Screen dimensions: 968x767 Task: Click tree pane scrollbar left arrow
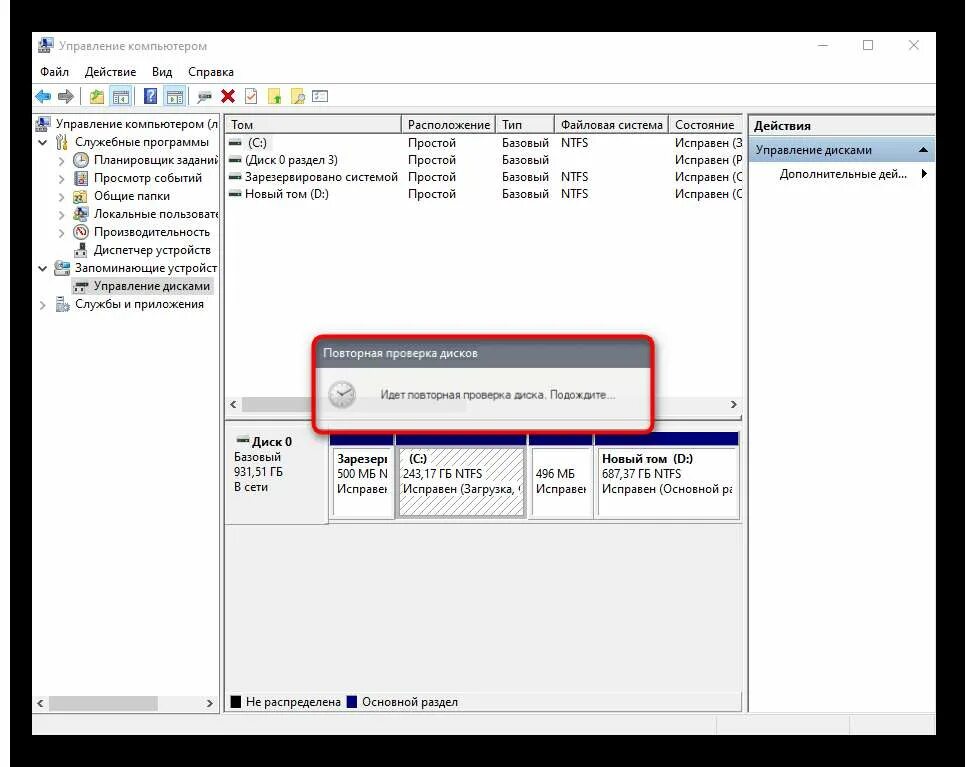click(x=41, y=703)
